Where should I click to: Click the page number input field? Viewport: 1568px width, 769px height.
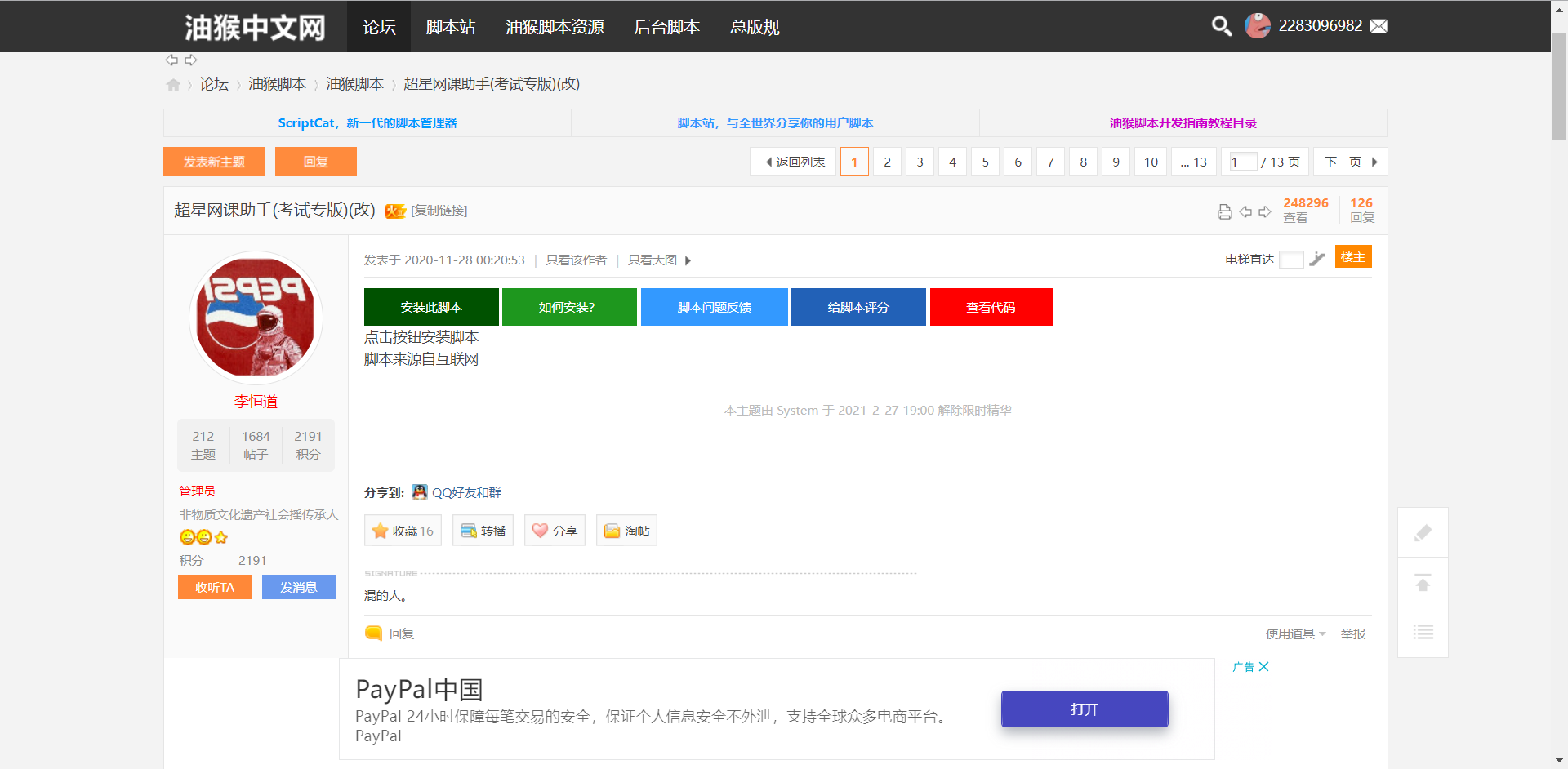click(1243, 162)
